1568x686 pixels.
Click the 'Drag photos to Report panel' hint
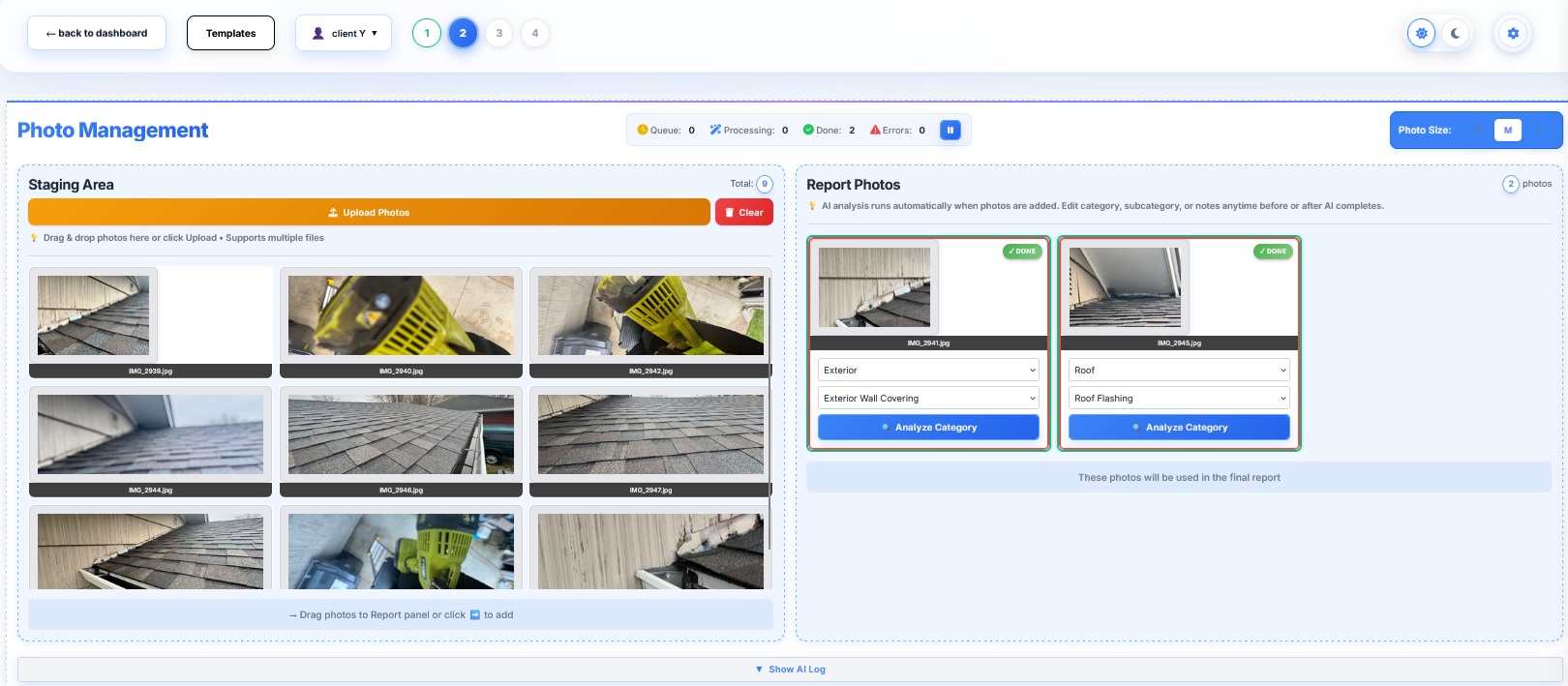[401, 614]
